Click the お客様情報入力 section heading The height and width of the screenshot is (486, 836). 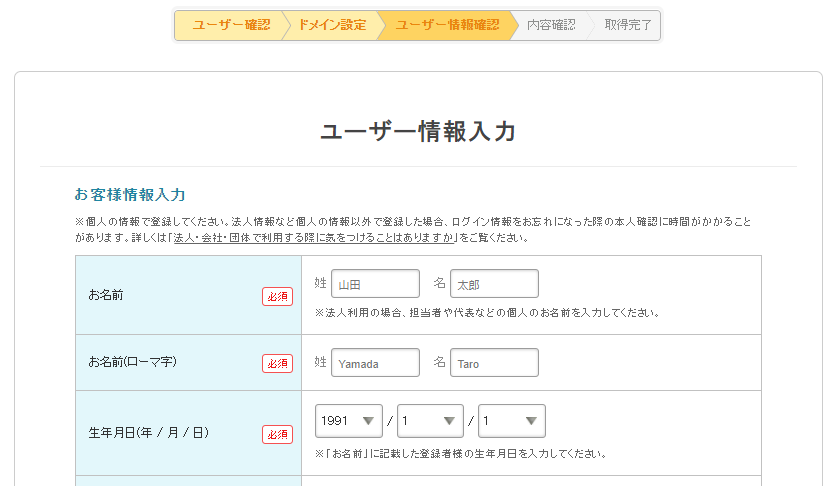point(130,194)
